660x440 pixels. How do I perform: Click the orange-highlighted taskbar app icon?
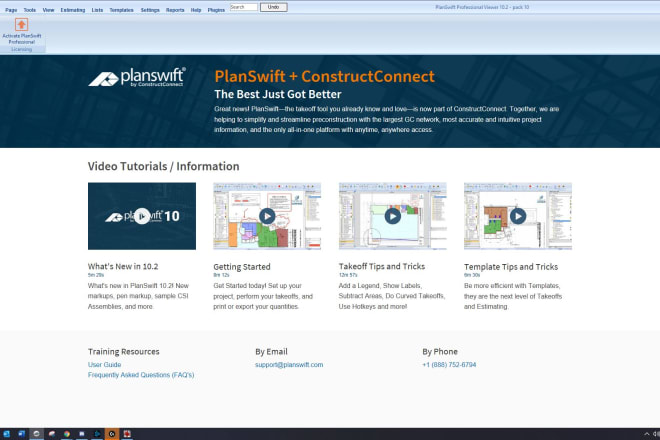click(112, 434)
